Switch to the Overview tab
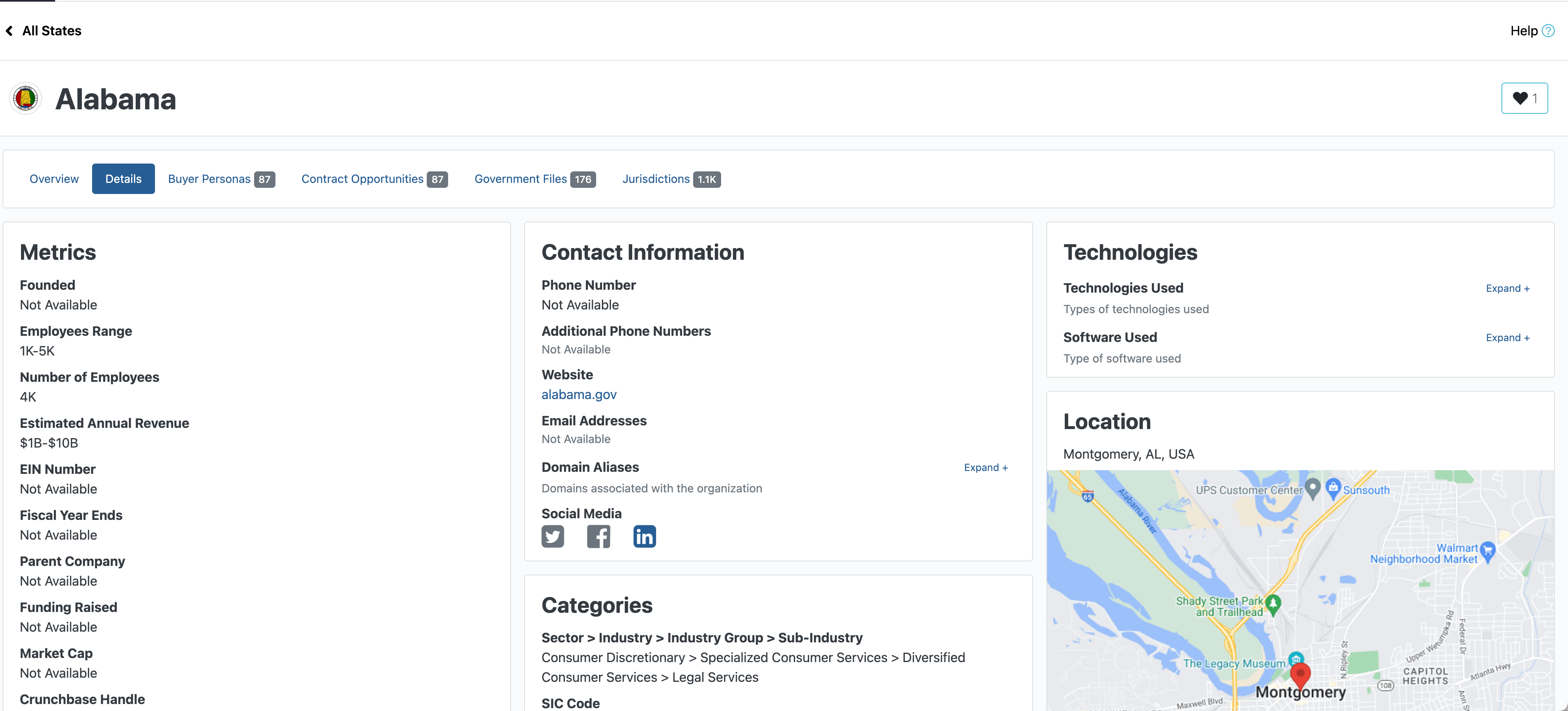Viewport: 1568px width, 711px height. 54,179
